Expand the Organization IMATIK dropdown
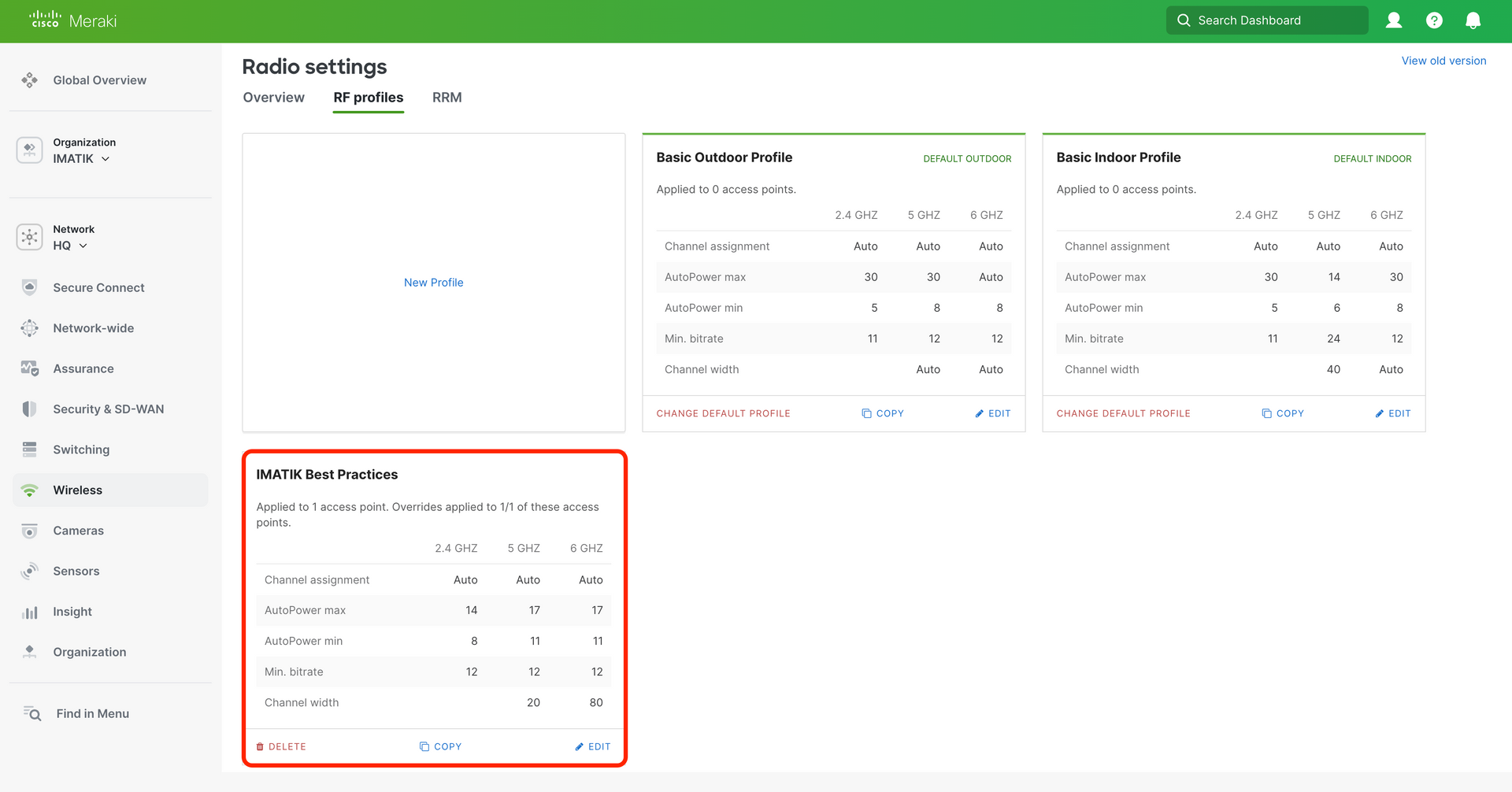 [82, 159]
